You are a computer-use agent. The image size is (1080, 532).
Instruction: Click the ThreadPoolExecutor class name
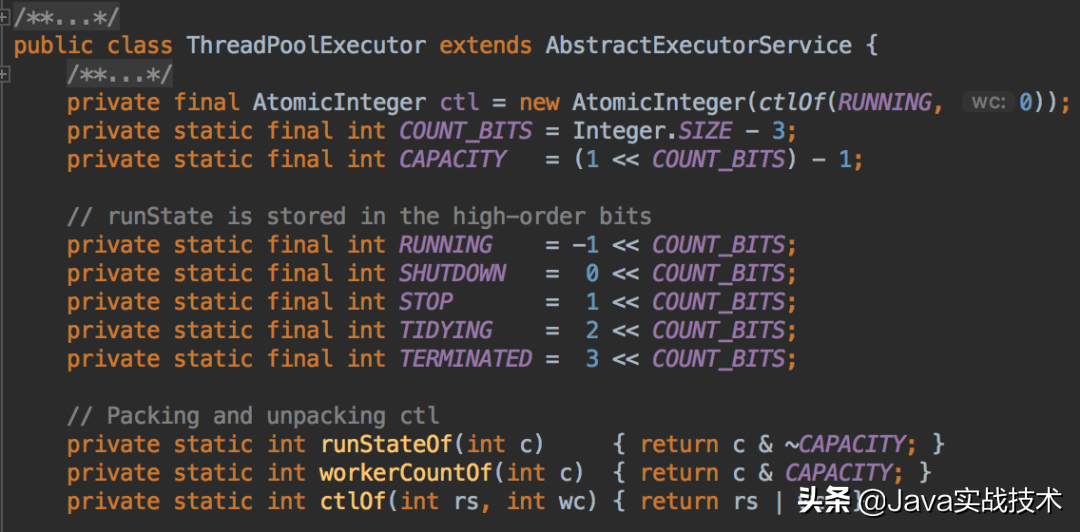click(x=307, y=45)
